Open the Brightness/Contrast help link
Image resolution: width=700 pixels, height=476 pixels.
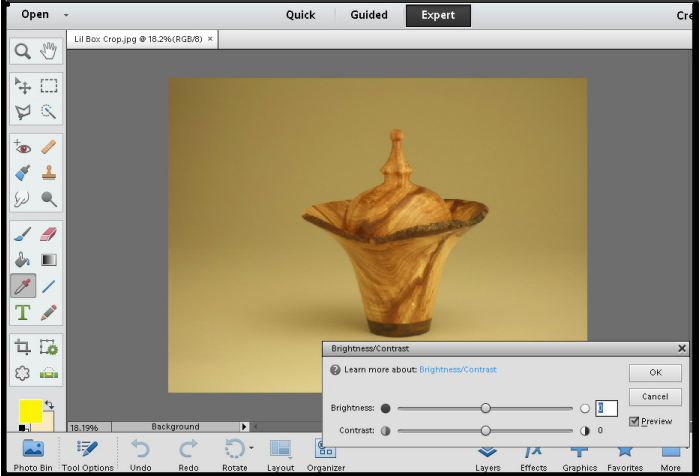pyautogui.click(x=457, y=370)
